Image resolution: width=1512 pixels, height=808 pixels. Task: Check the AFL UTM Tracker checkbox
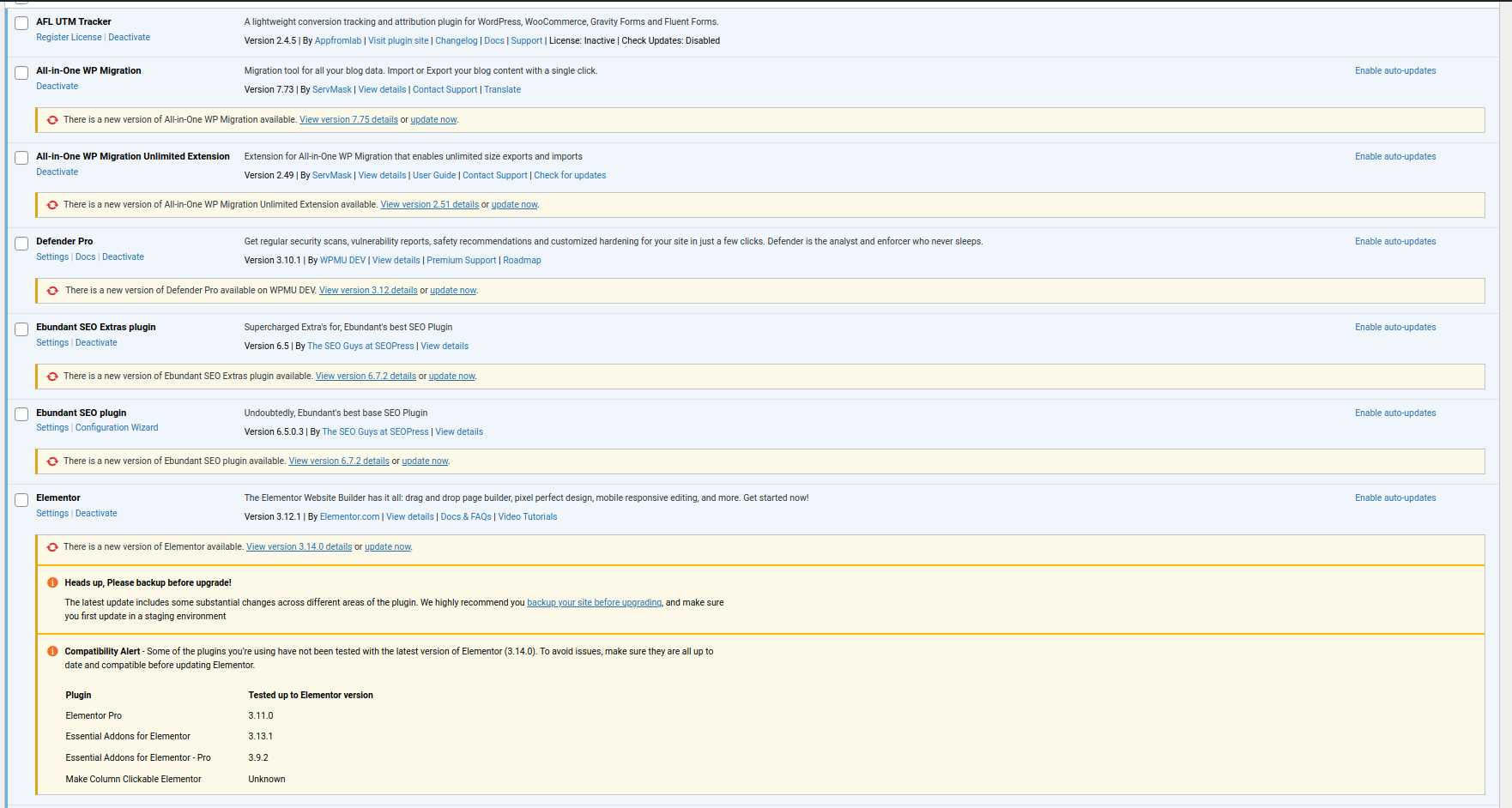21,23
